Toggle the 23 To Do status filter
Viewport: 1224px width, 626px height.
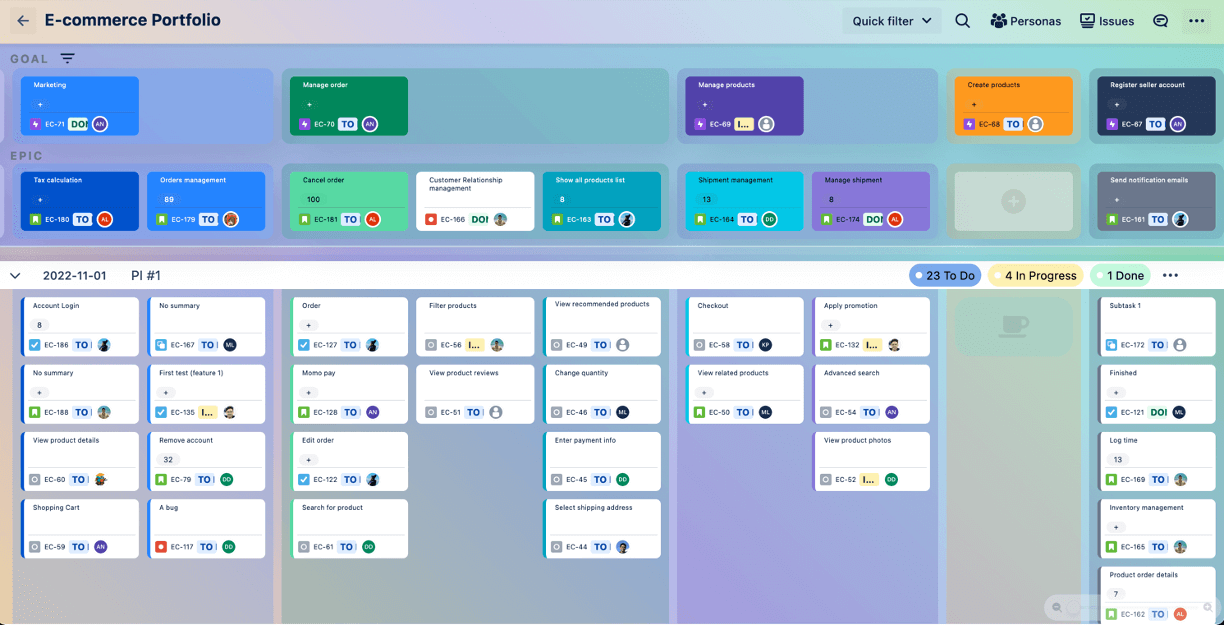pyautogui.click(x=944, y=275)
